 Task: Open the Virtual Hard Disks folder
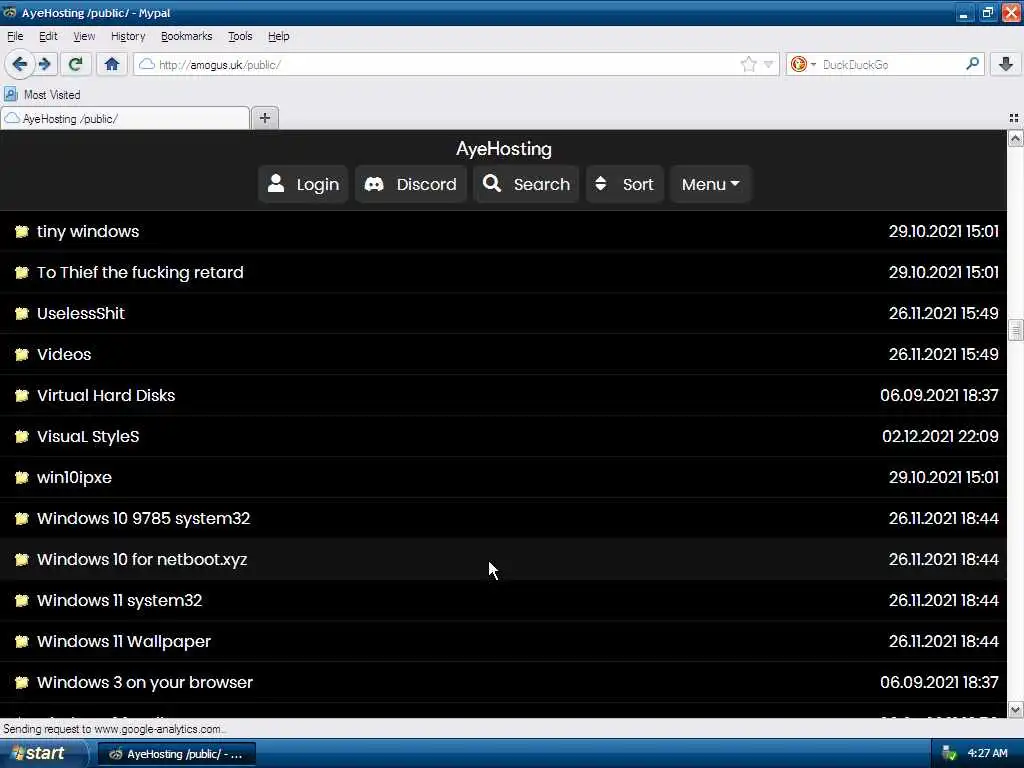pos(106,396)
